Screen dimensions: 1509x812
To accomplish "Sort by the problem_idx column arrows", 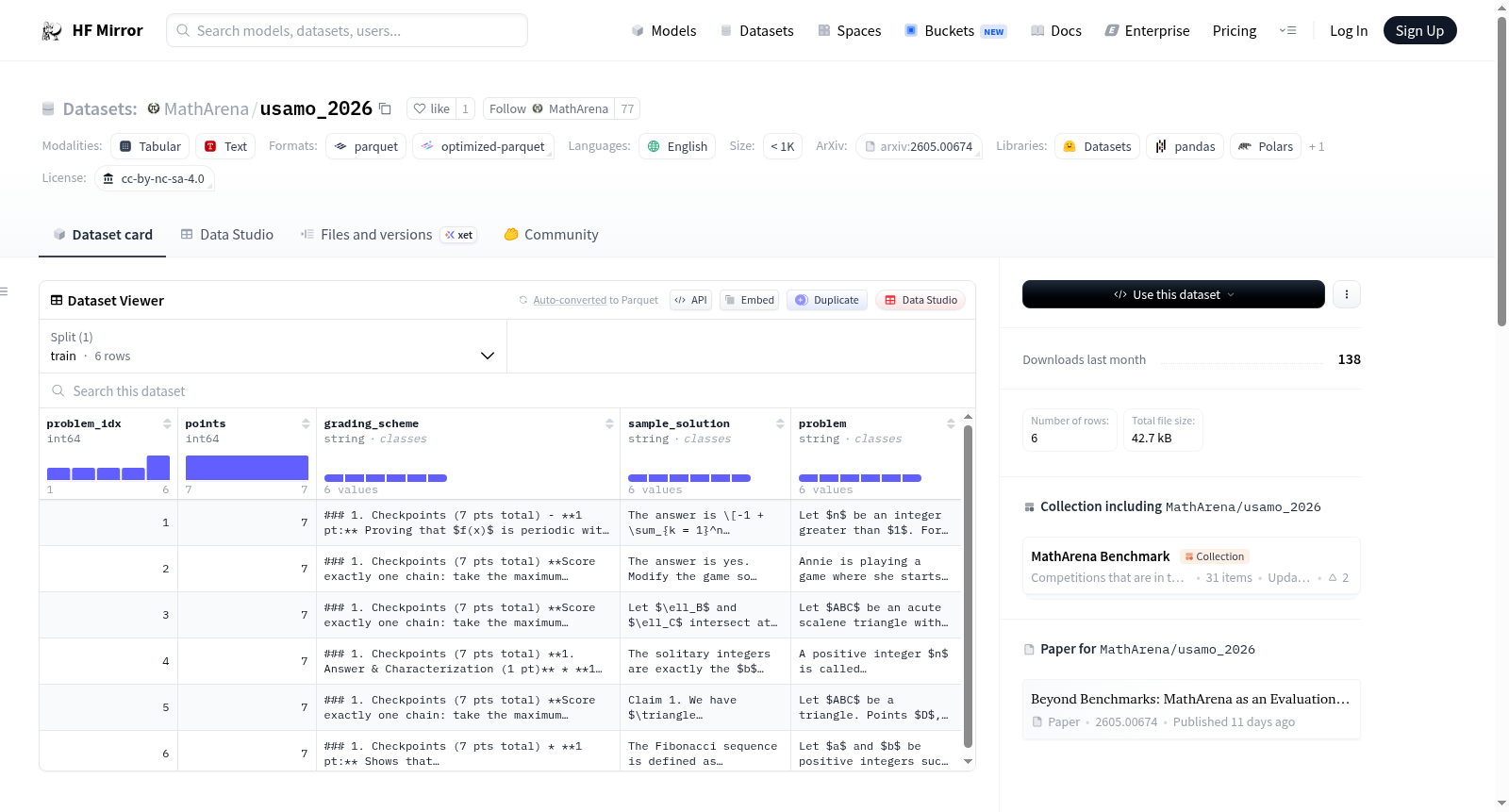I will coord(167,423).
